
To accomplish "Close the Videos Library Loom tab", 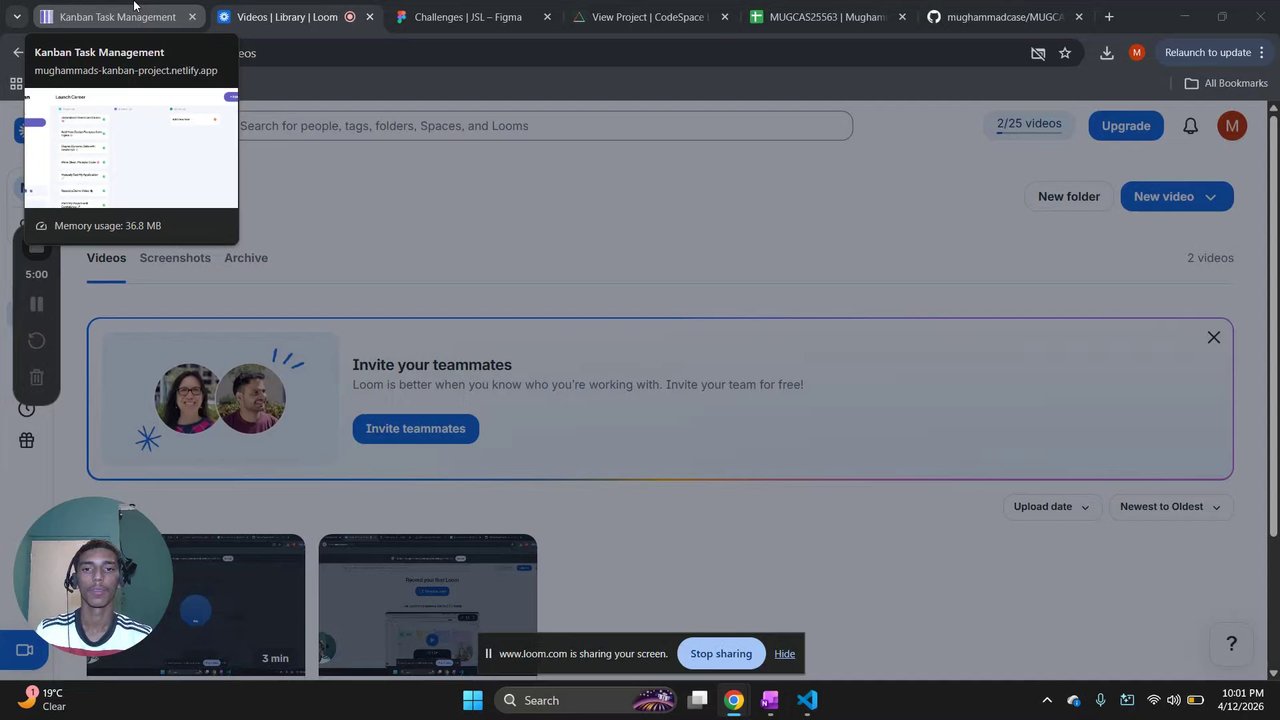I will (x=370, y=17).
